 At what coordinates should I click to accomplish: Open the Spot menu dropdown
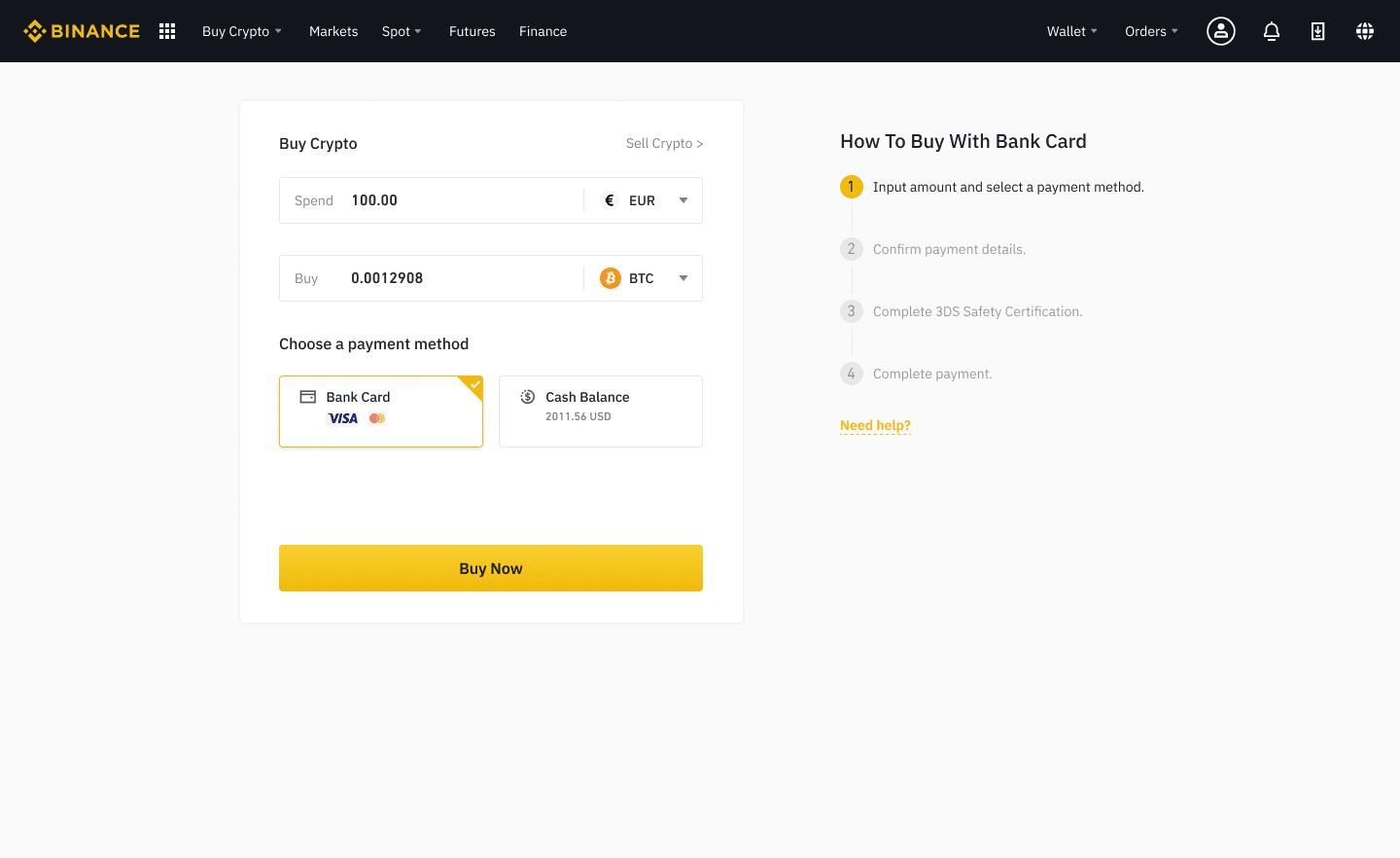[402, 31]
